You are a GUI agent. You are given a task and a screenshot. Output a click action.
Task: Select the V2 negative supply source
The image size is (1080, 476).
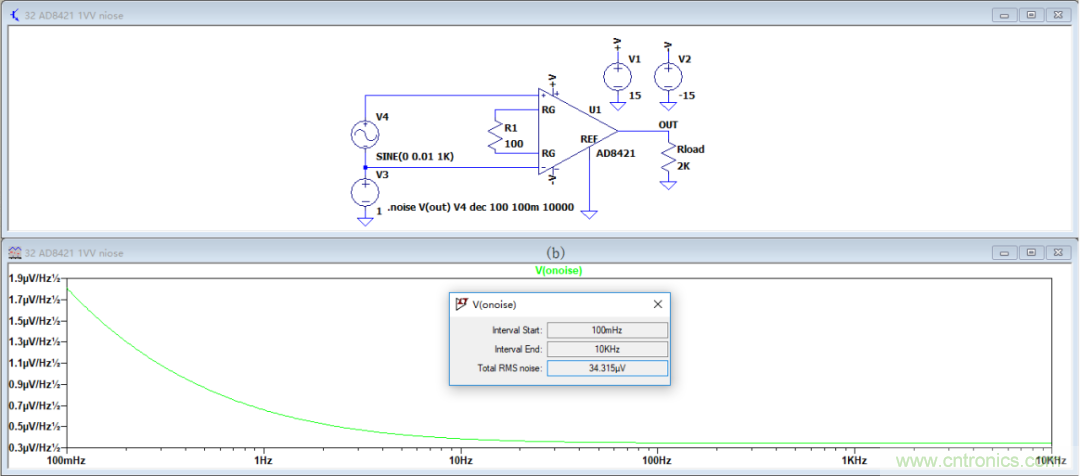(666, 75)
